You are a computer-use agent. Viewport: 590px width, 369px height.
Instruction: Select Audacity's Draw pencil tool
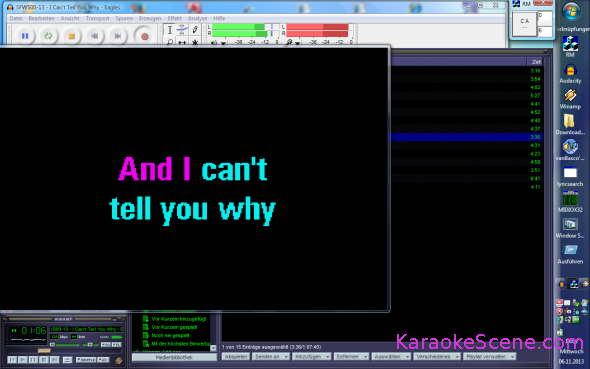(195, 30)
